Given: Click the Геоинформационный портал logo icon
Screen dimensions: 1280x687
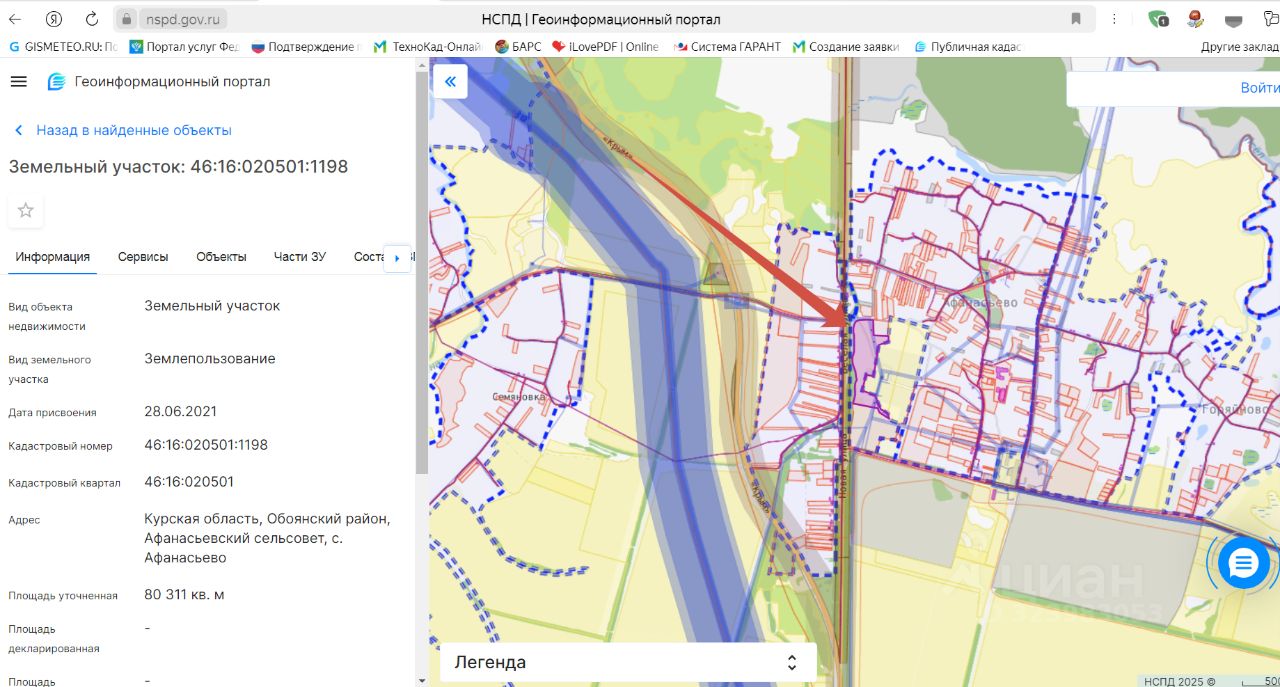Looking at the screenshot, I should pyautogui.click(x=57, y=82).
